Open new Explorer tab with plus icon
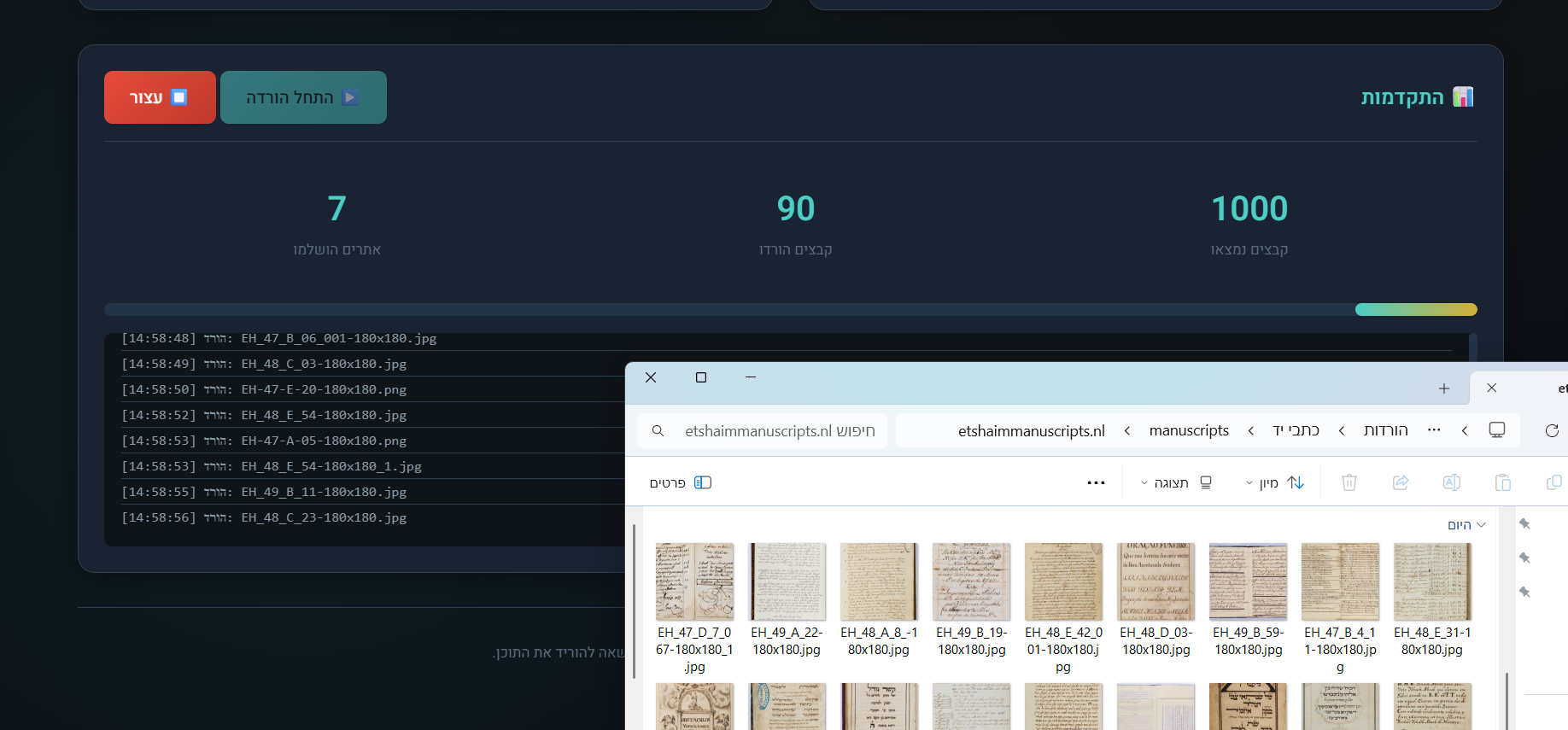This screenshot has width=1568, height=730. pyautogui.click(x=1444, y=388)
